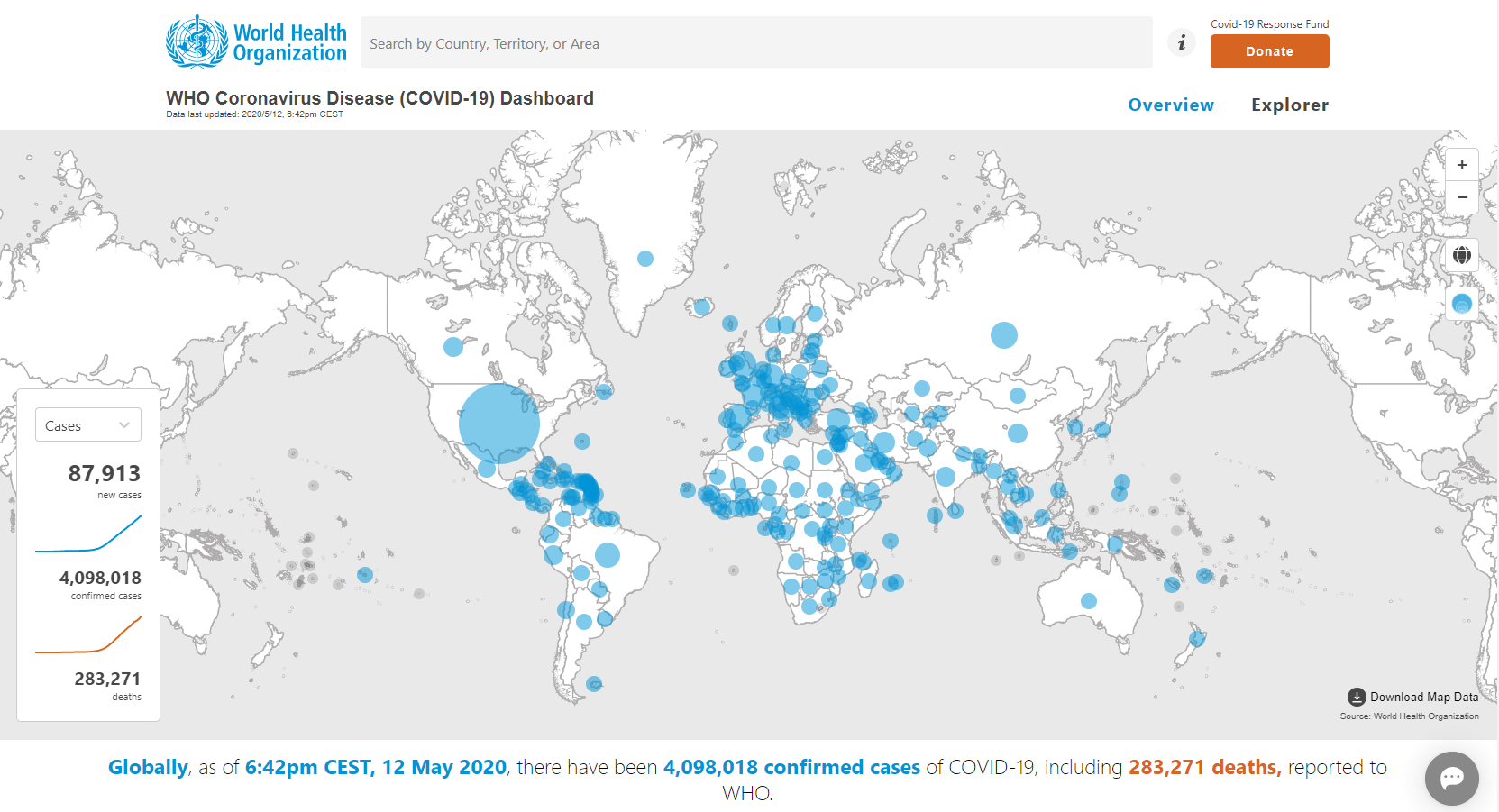
Task: Click the search by country input field
Action: click(x=755, y=43)
